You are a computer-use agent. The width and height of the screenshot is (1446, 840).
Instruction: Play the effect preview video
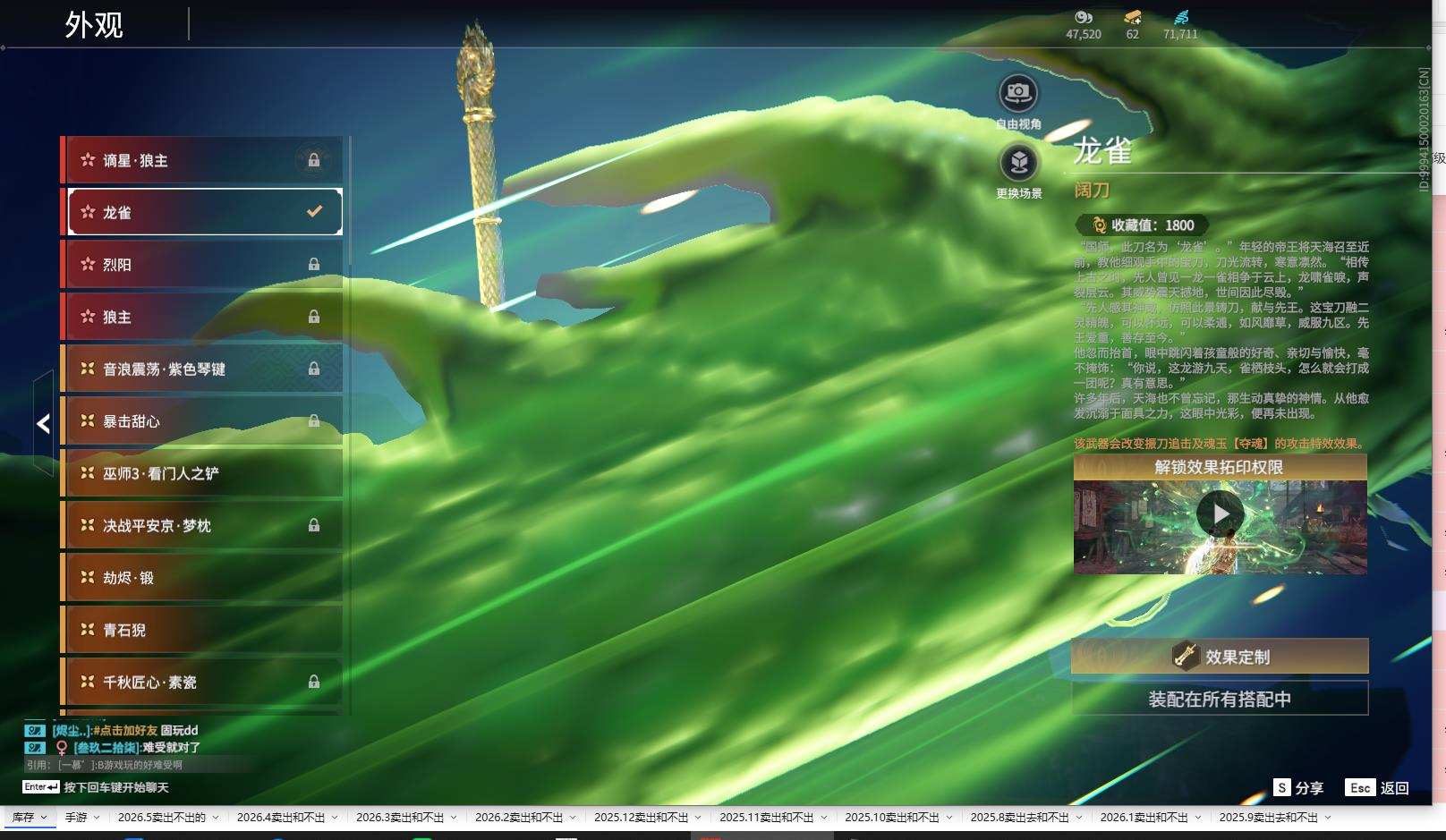pyautogui.click(x=1220, y=513)
